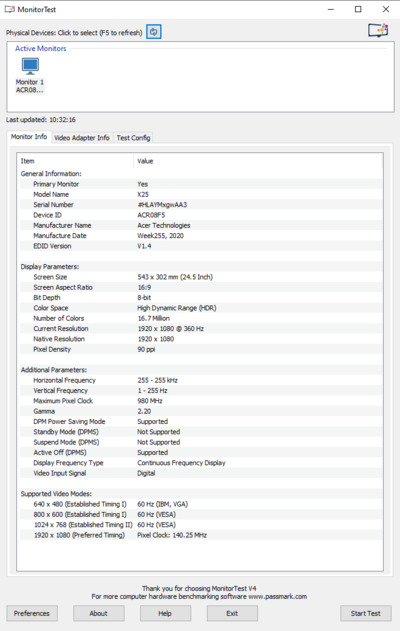Open the Preferences dialog
The width and height of the screenshot is (400, 631).
click(32, 613)
